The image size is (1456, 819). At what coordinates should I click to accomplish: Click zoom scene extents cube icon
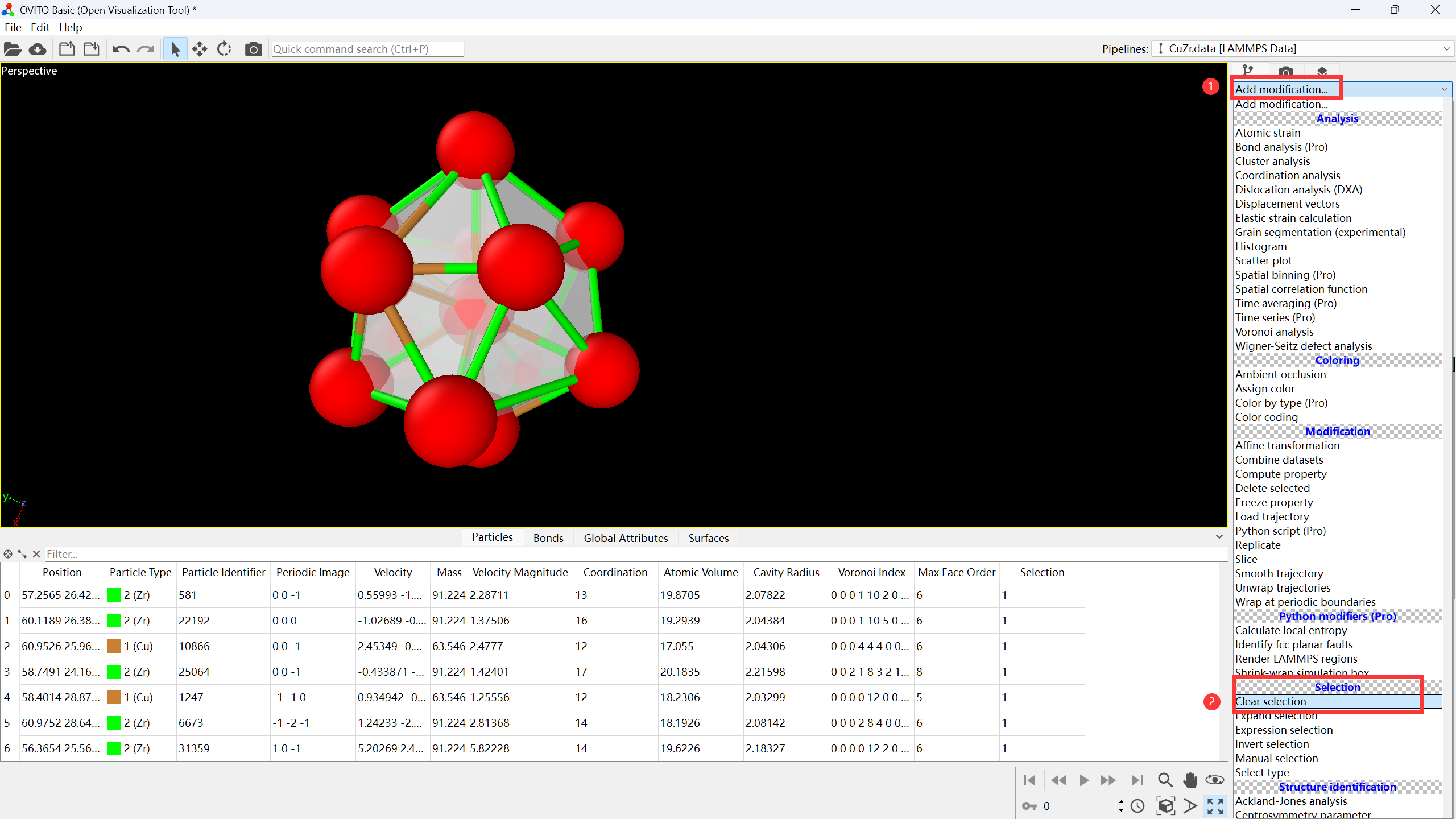(1165, 805)
